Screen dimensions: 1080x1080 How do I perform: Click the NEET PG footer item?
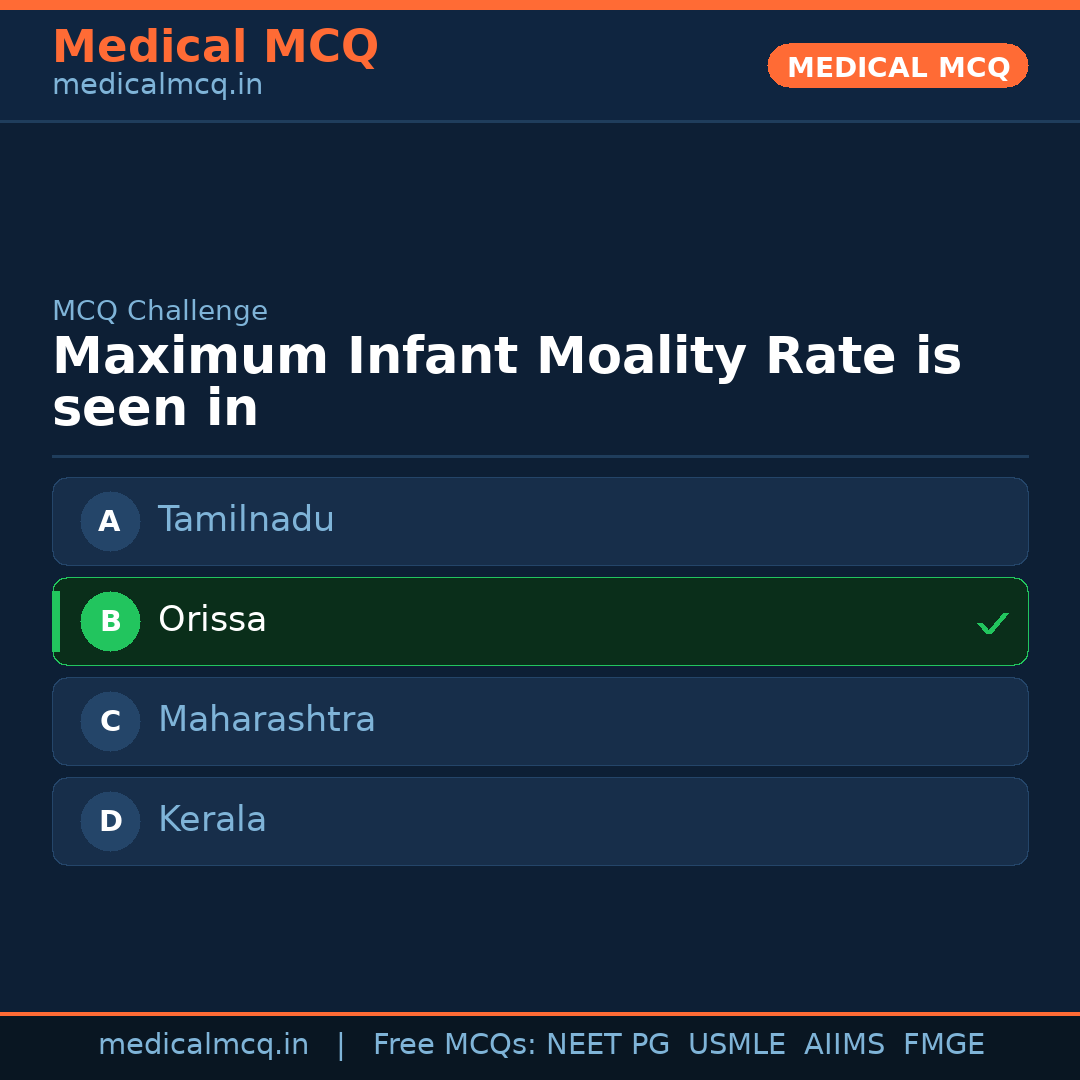(607, 1044)
